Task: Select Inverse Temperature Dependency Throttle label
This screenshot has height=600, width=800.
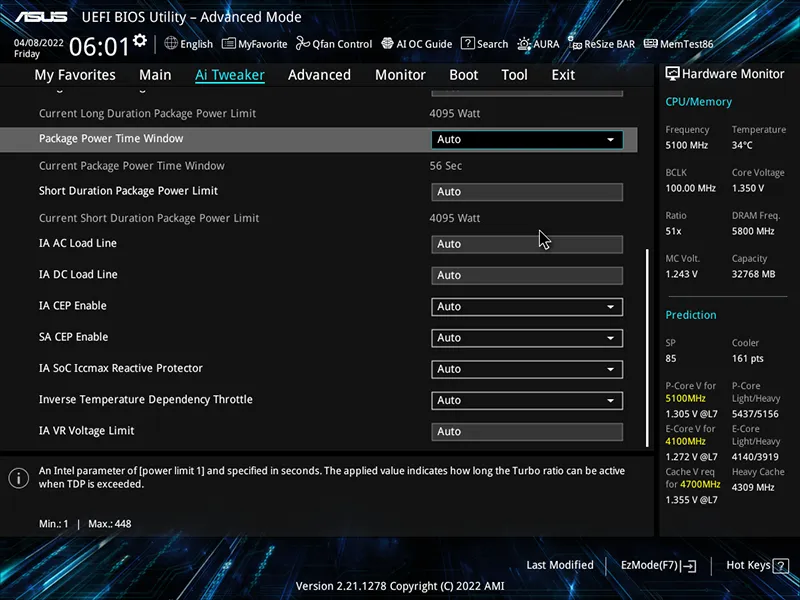Action: [x=145, y=399]
